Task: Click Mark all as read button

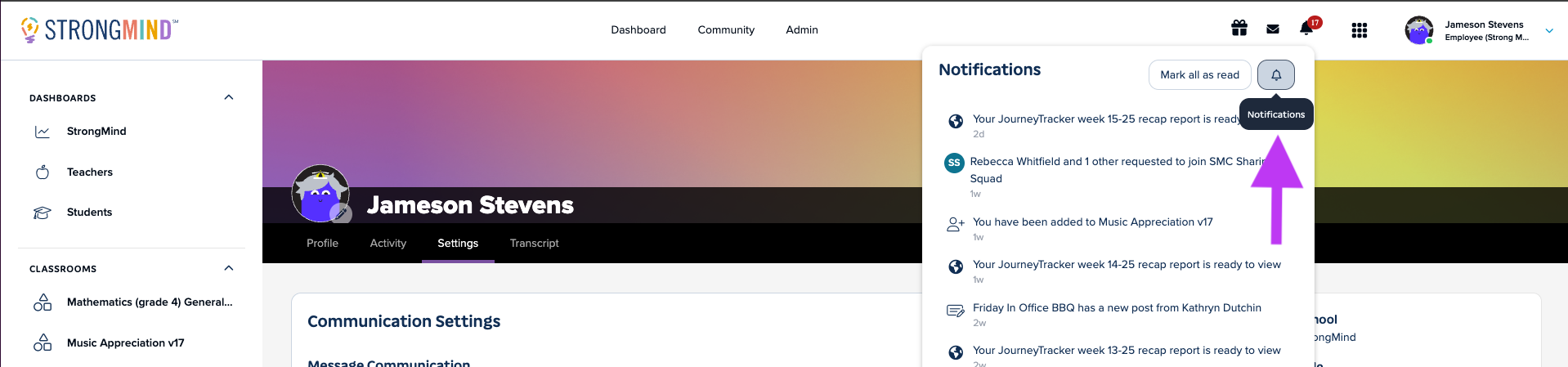Action: point(1199,75)
